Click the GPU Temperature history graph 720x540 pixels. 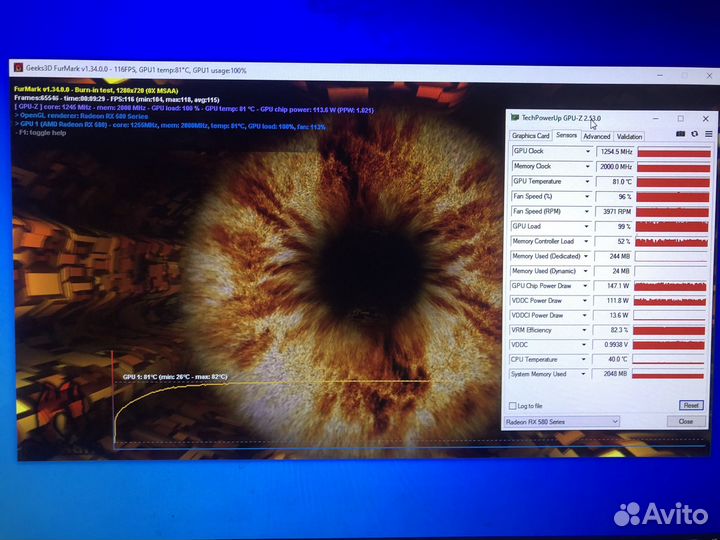pyautogui.click(x=673, y=183)
